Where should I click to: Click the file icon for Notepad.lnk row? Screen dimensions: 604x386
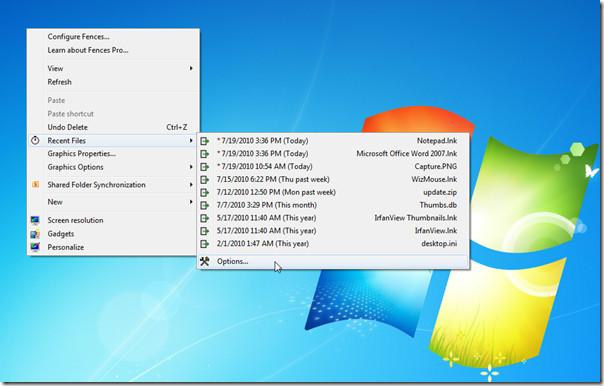205,141
